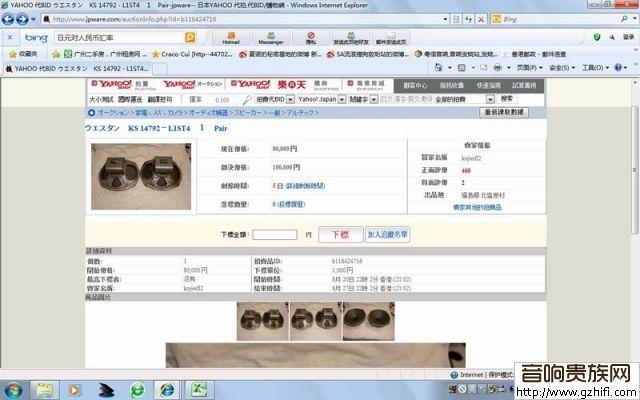Viewport: 640px width, 400px height.
Task: Click the bing logo on toolbar
Action: tap(36, 38)
